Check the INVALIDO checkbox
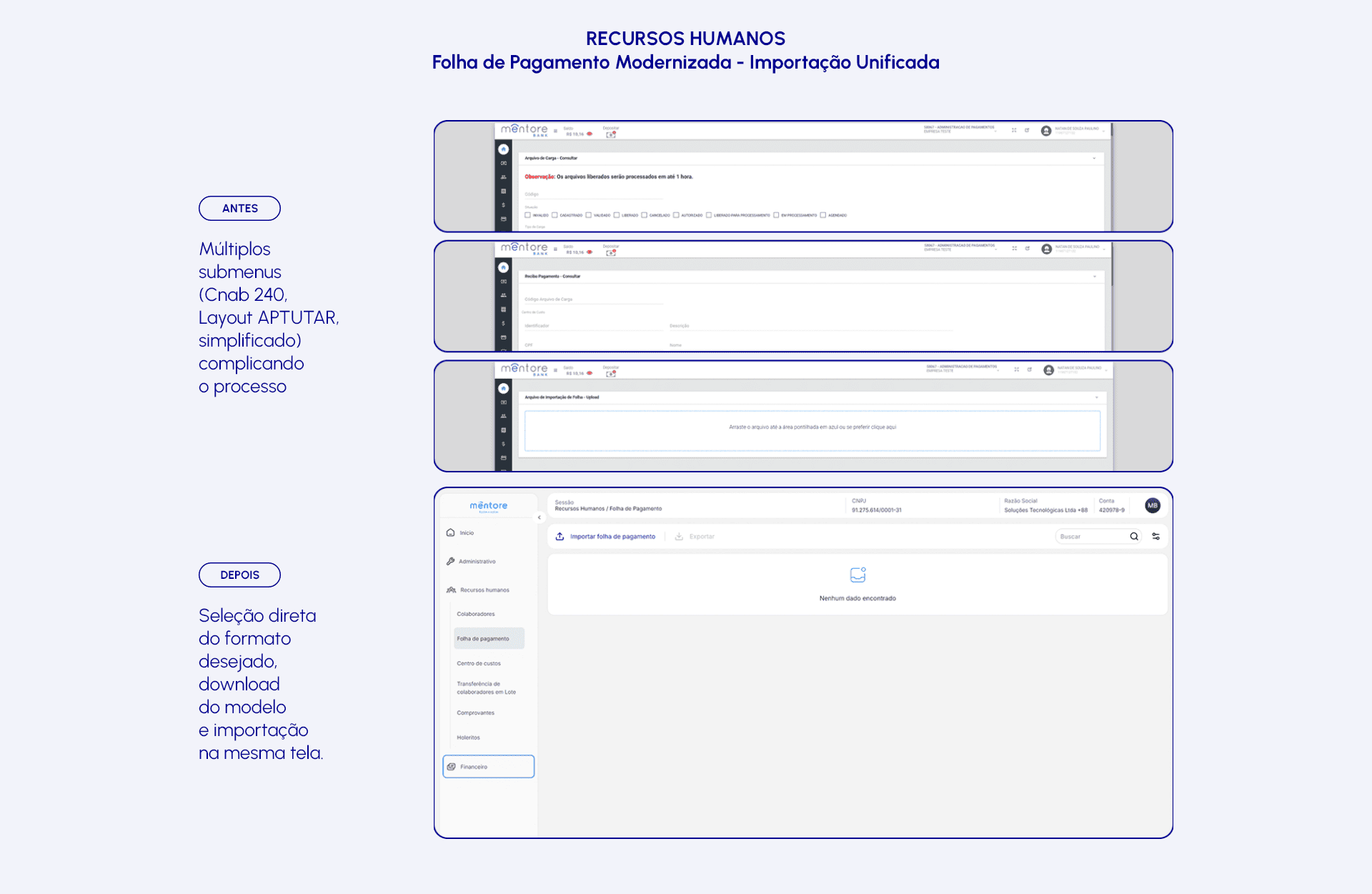The image size is (1372, 894). [x=527, y=215]
